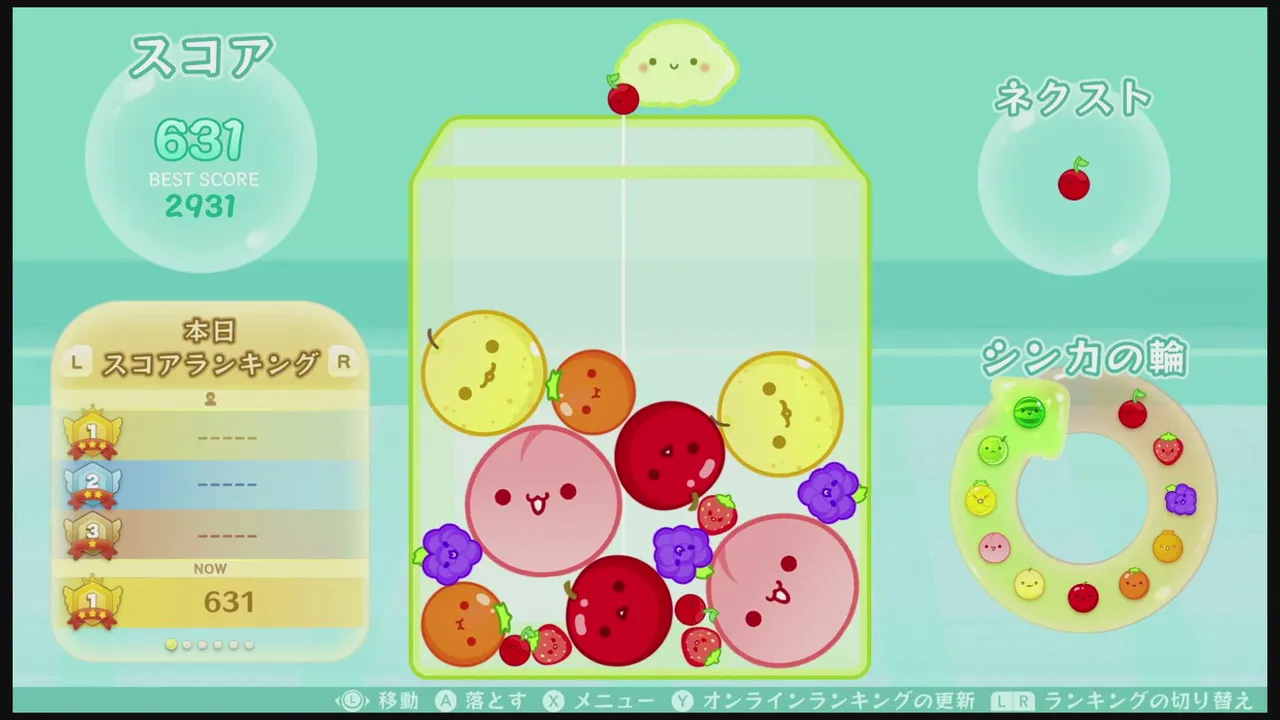Screen dimensions: 1280x720
Task: Click the left stick icon beside 移動
Action: tap(352, 701)
